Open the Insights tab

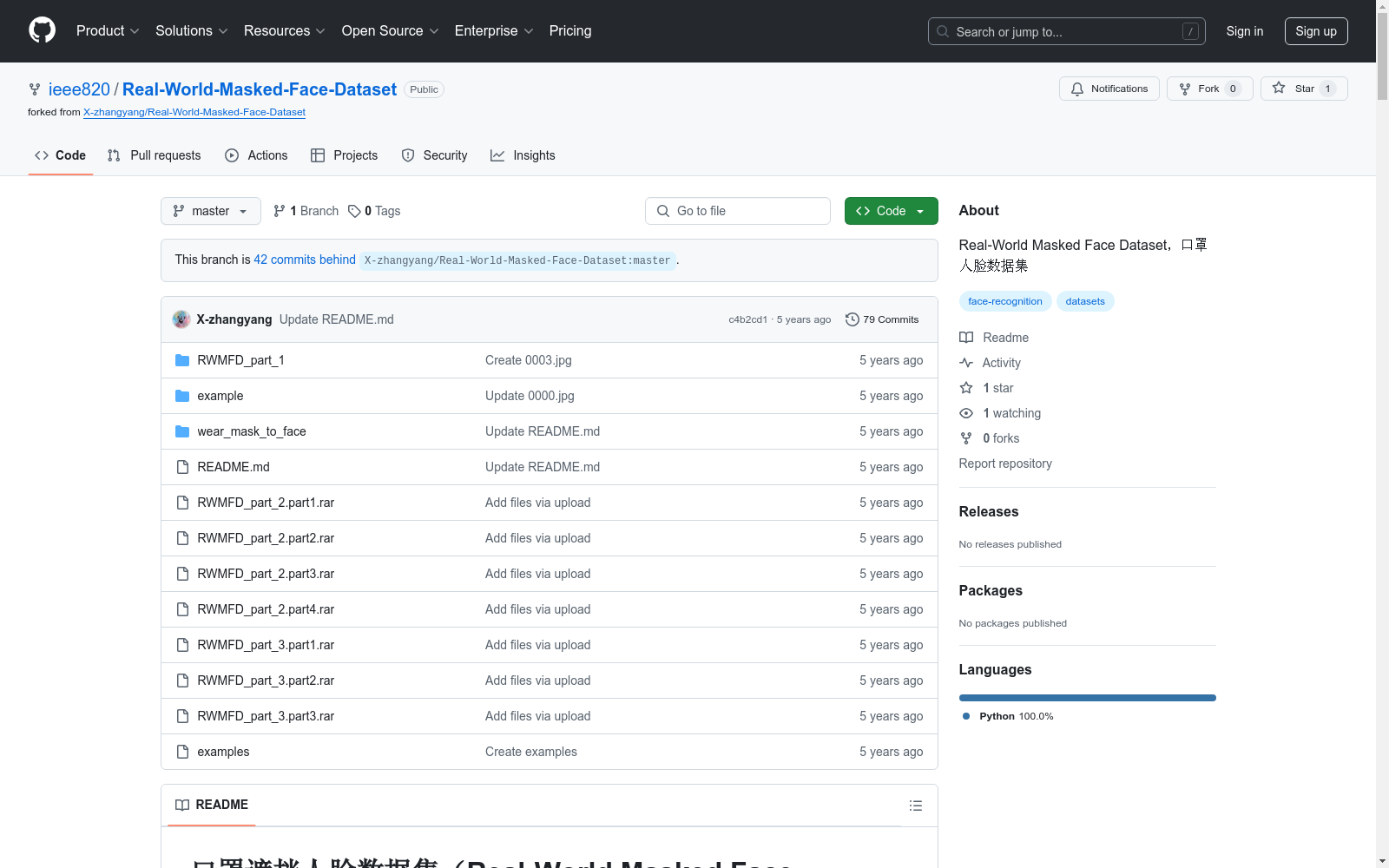[x=523, y=155]
